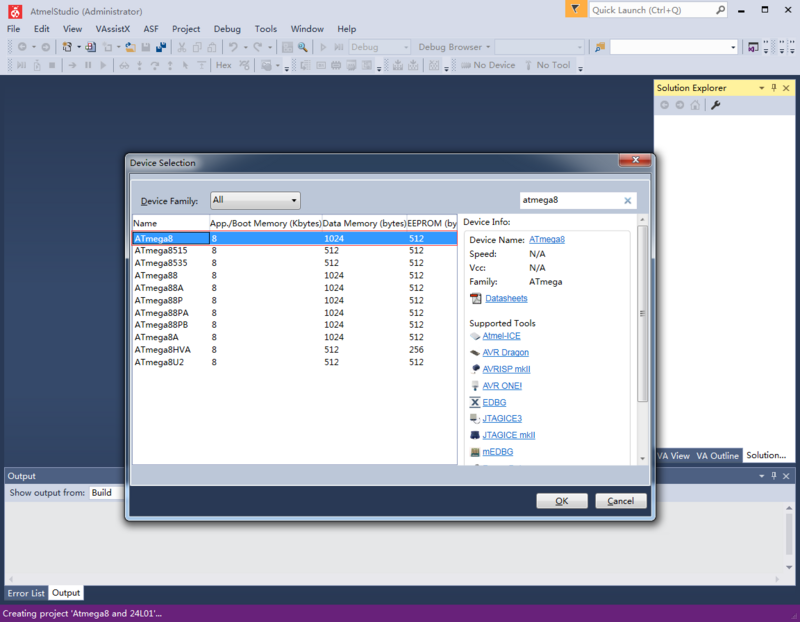Image resolution: width=800 pixels, height=622 pixels.
Task: Click the EDBG tool icon
Action: [x=475, y=402]
